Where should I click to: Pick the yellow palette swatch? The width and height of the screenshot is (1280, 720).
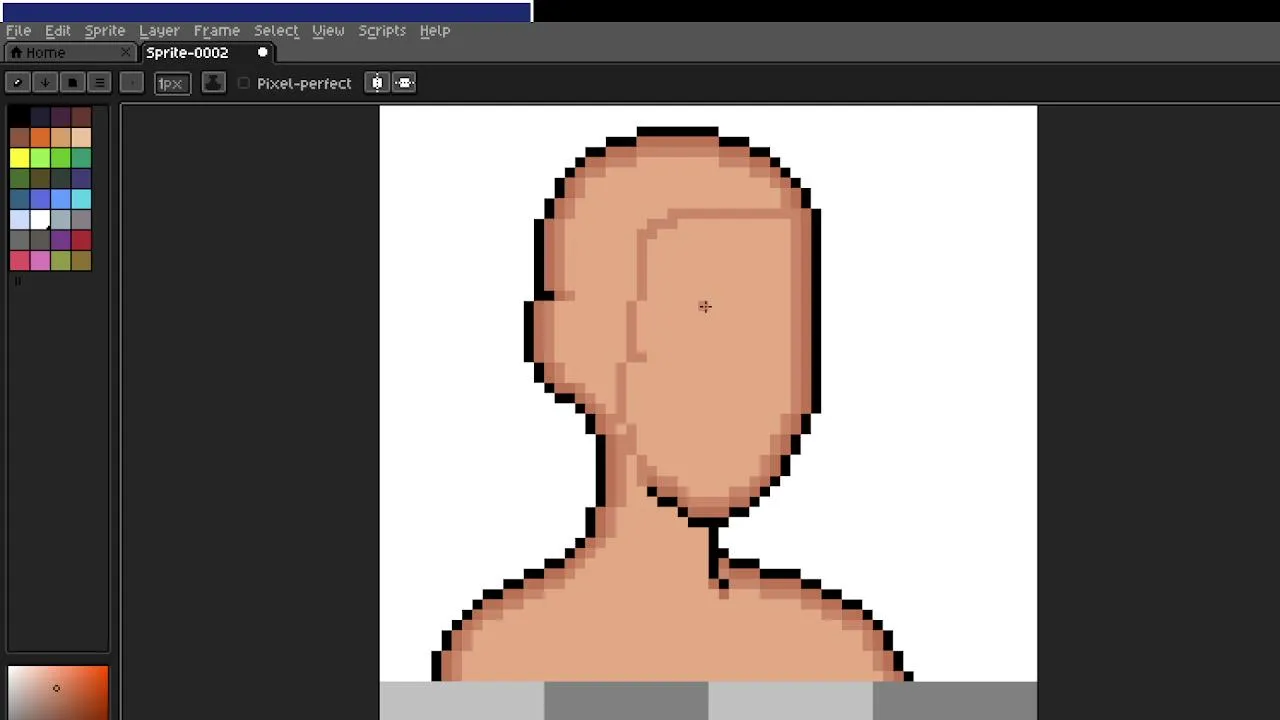coord(19,158)
